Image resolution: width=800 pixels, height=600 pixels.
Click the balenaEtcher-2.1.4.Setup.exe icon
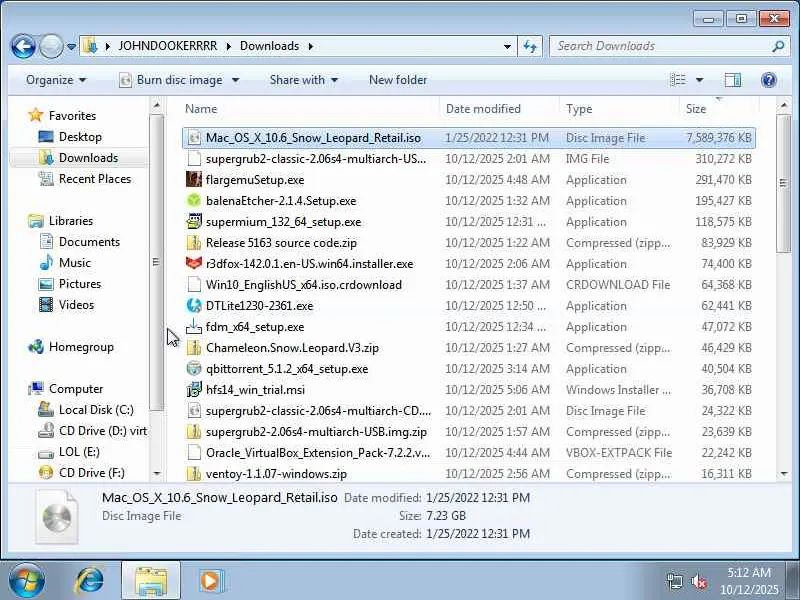click(194, 201)
